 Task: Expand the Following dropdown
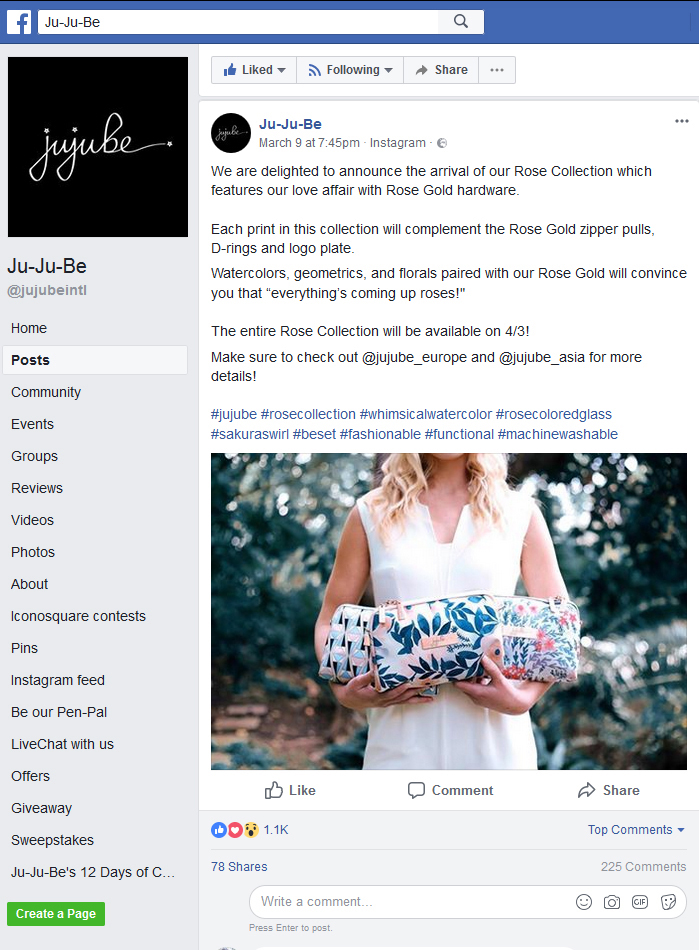tap(350, 70)
